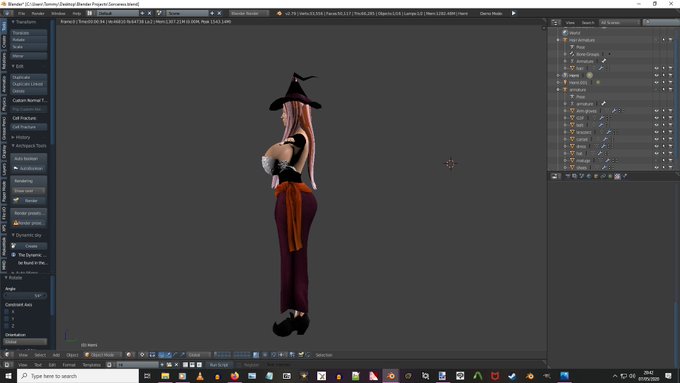Open the Render properties camera tab
The height and width of the screenshot is (383, 680).
568,176
